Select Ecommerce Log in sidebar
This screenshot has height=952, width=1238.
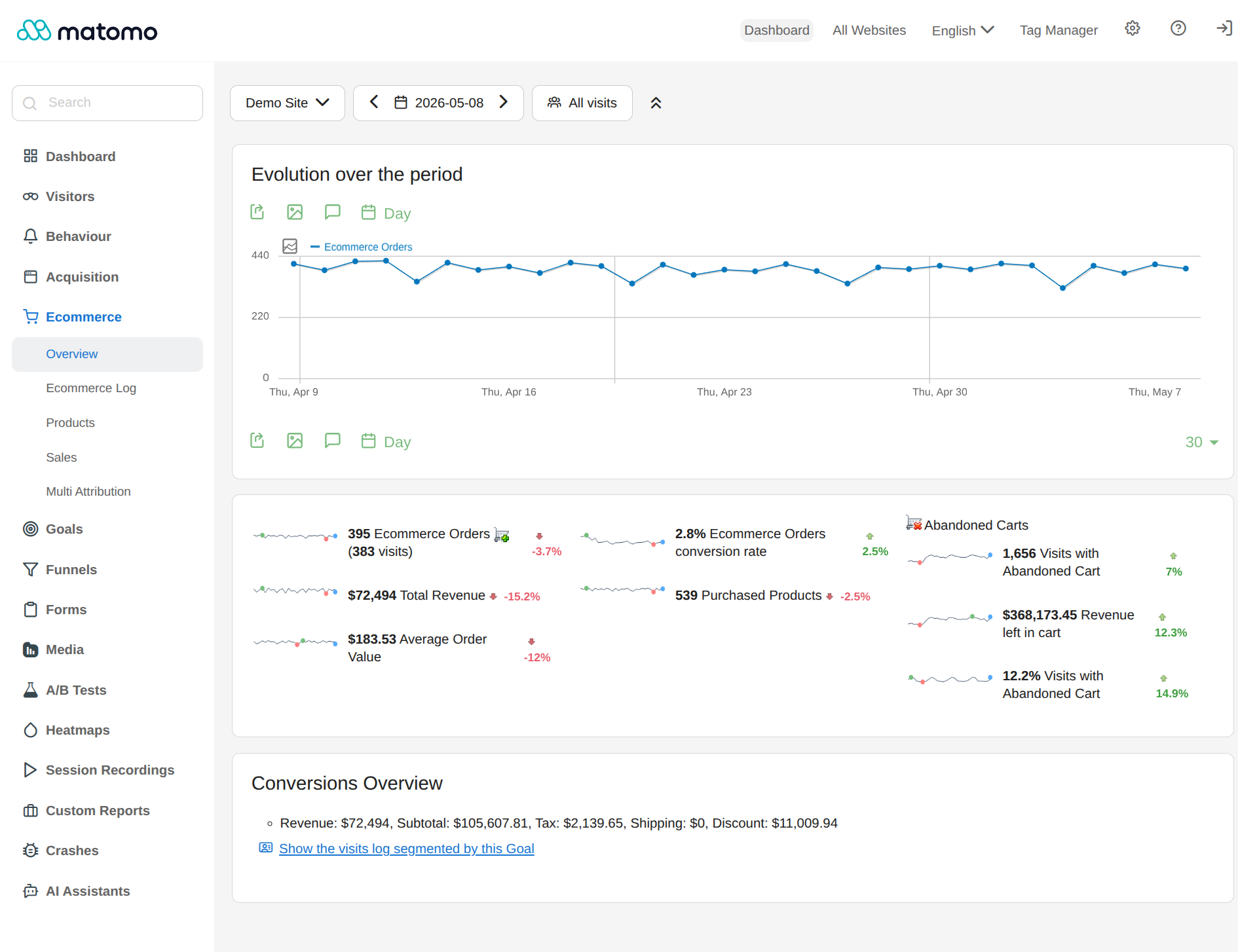[91, 388]
